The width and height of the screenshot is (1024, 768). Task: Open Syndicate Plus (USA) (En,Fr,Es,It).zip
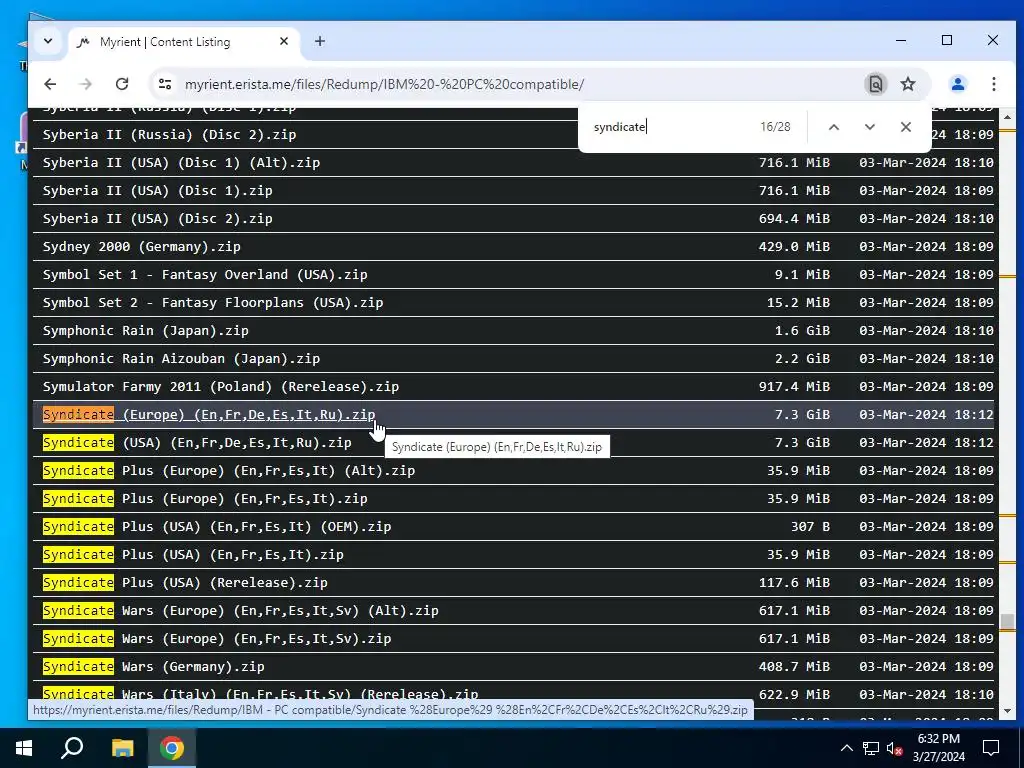point(193,555)
